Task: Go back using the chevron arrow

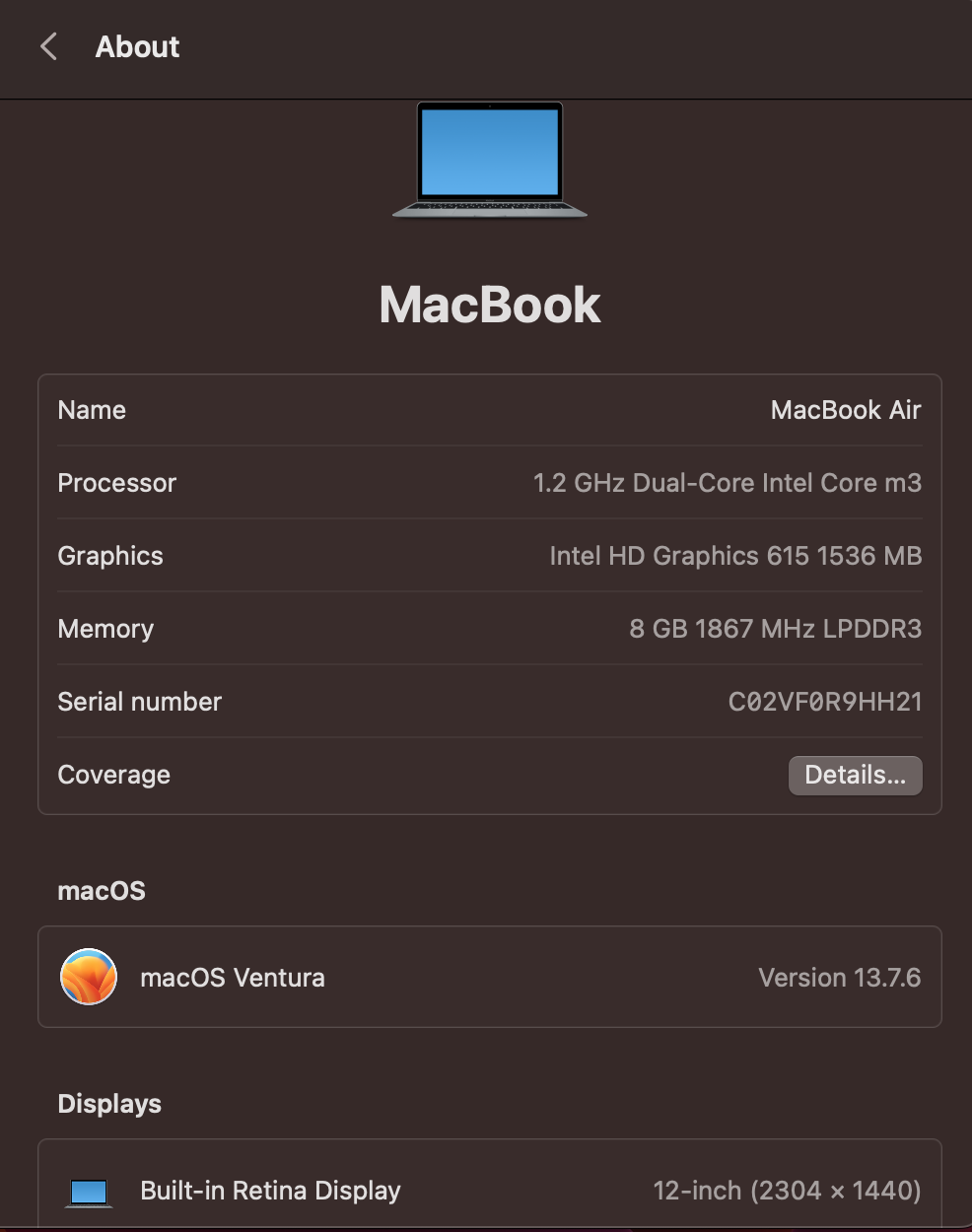Action: 48,46
